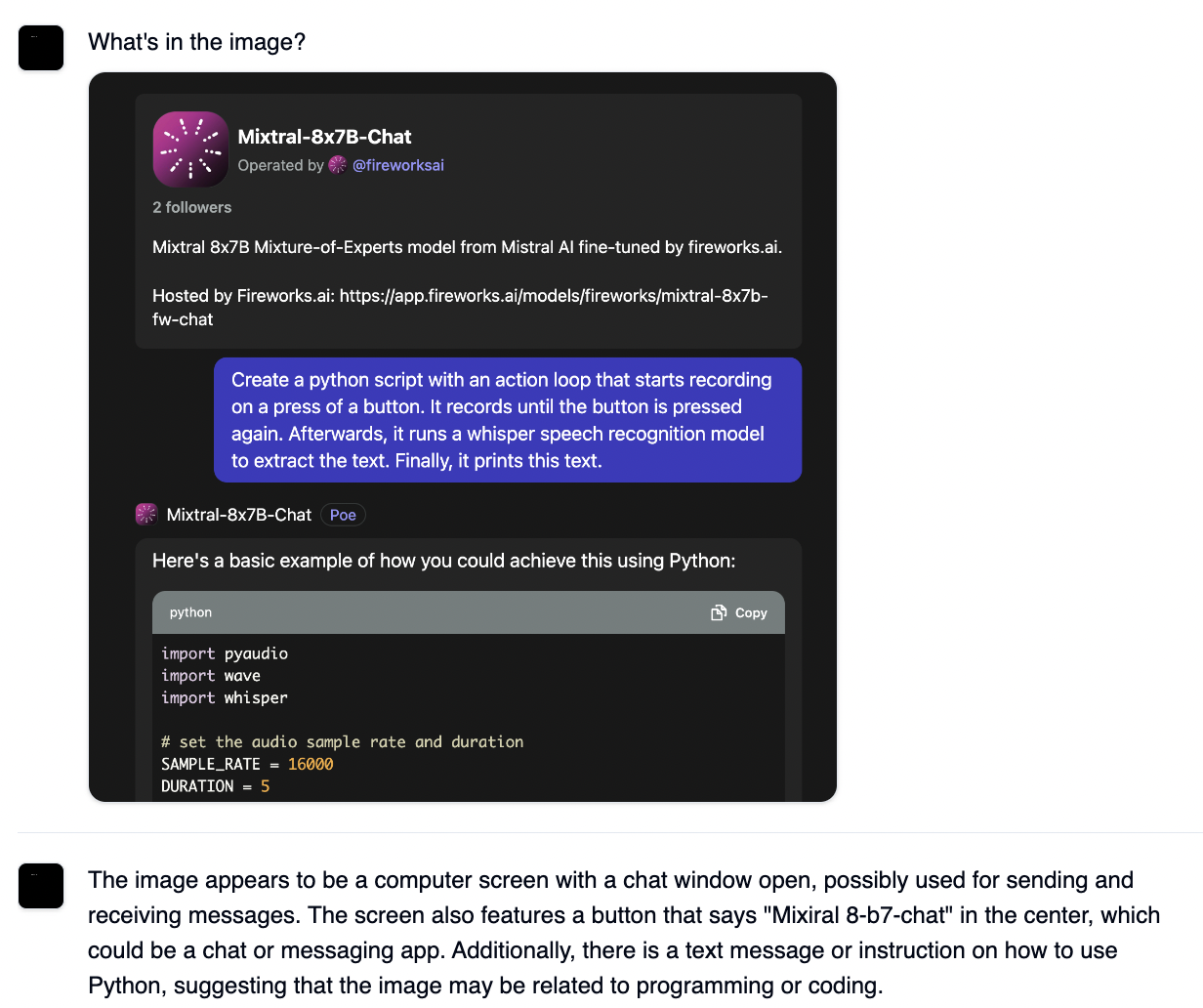Click the "import pyaudio" code line

click(225, 653)
